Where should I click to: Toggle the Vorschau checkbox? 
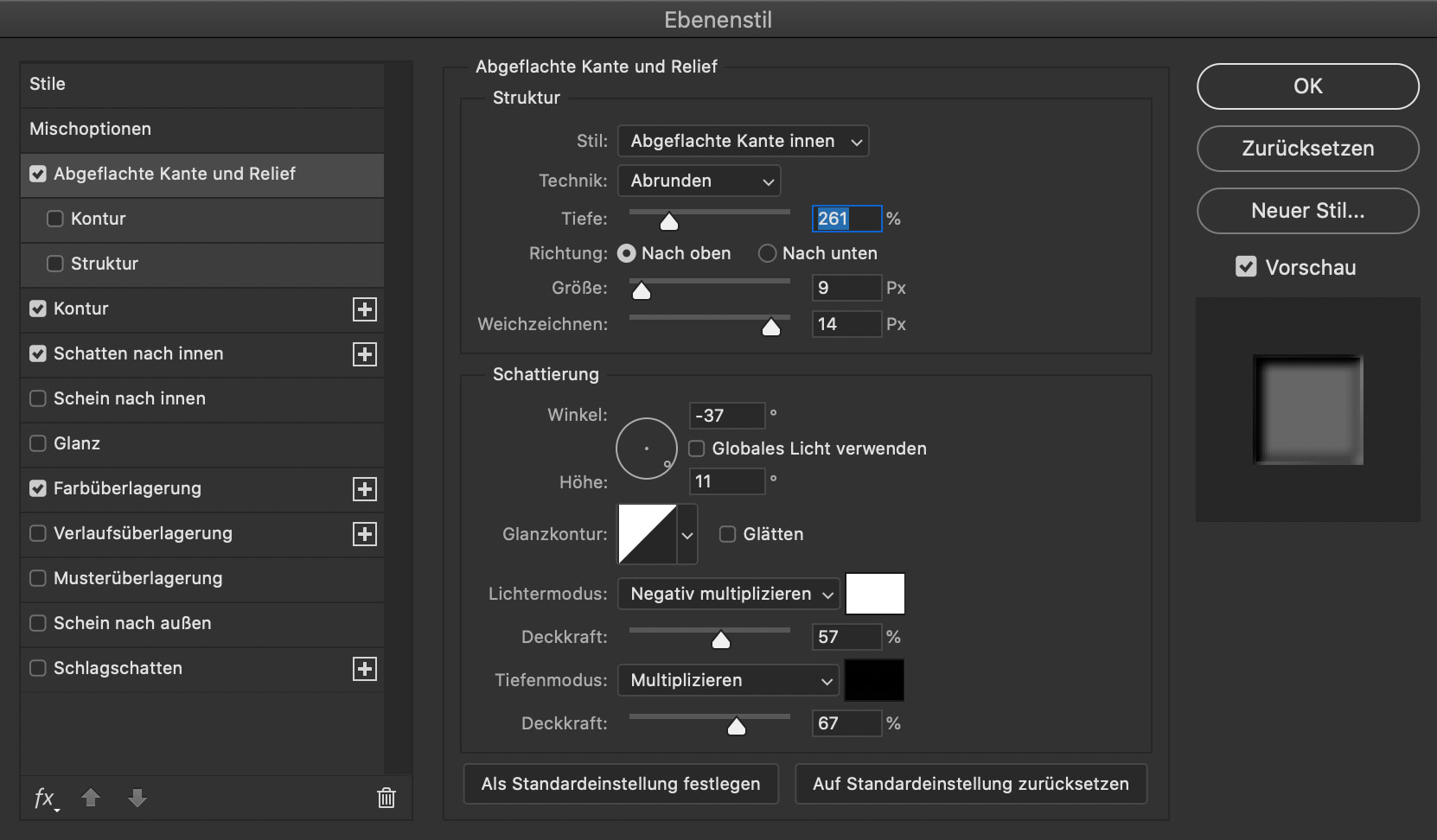(1246, 267)
